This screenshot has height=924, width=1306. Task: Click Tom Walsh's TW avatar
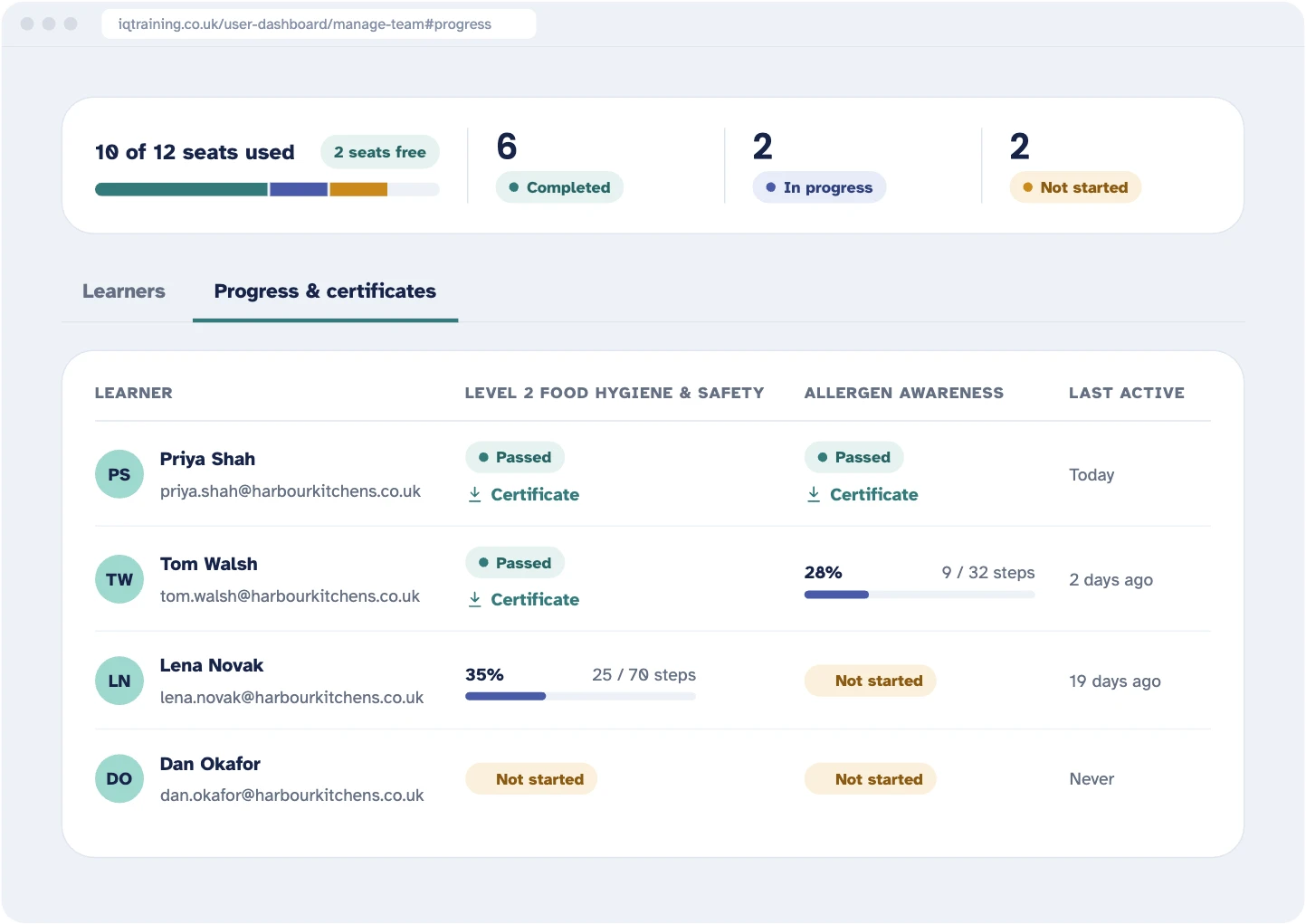[x=119, y=579]
